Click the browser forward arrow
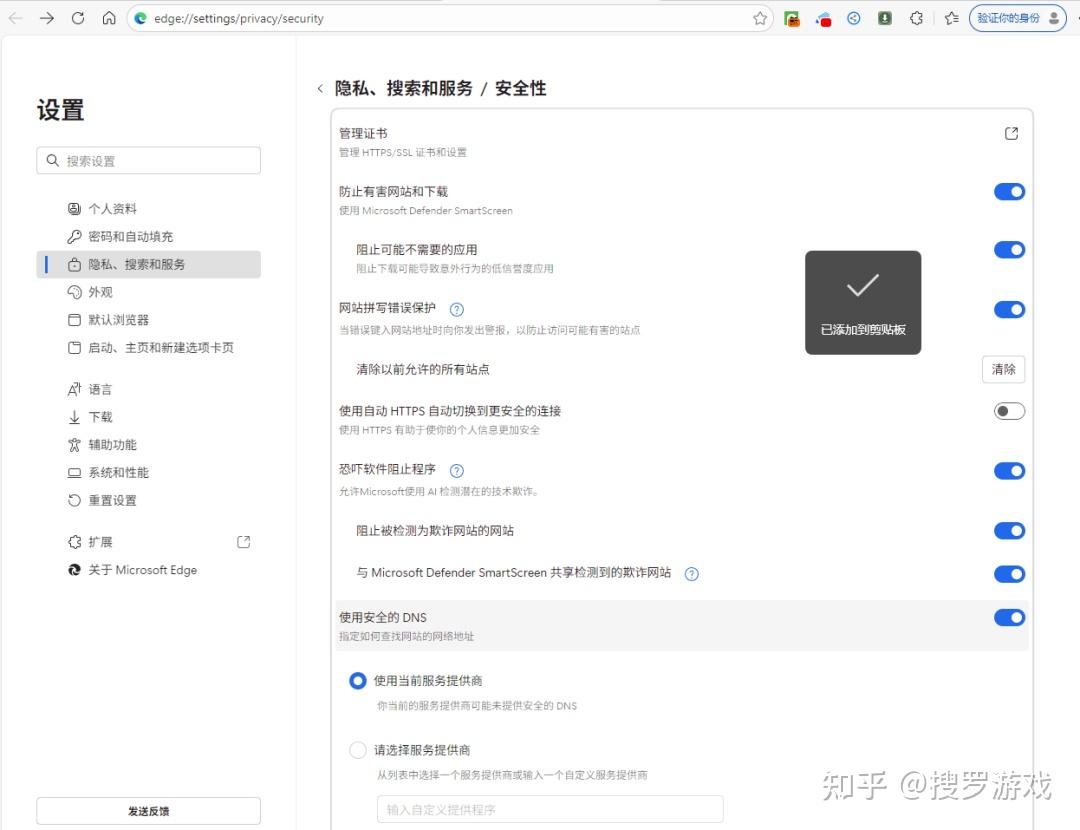Image resolution: width=1080 pixels, height=830 pixels. pyautogui.click(x=47, y=19)
